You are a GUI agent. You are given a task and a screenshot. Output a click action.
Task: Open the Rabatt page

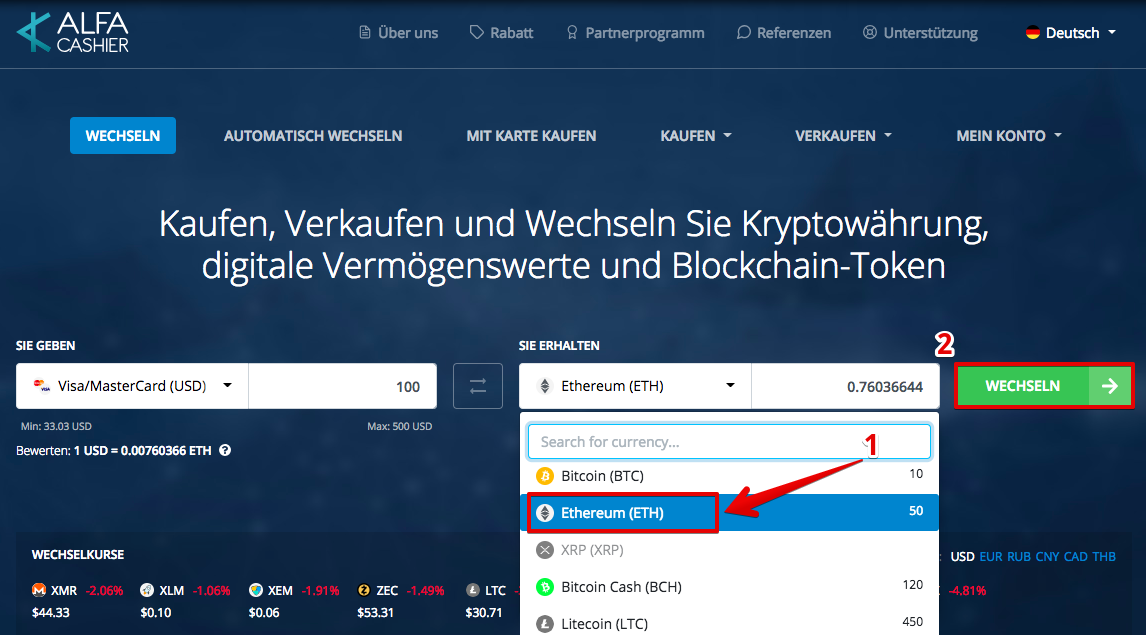(x=501, y=33)
